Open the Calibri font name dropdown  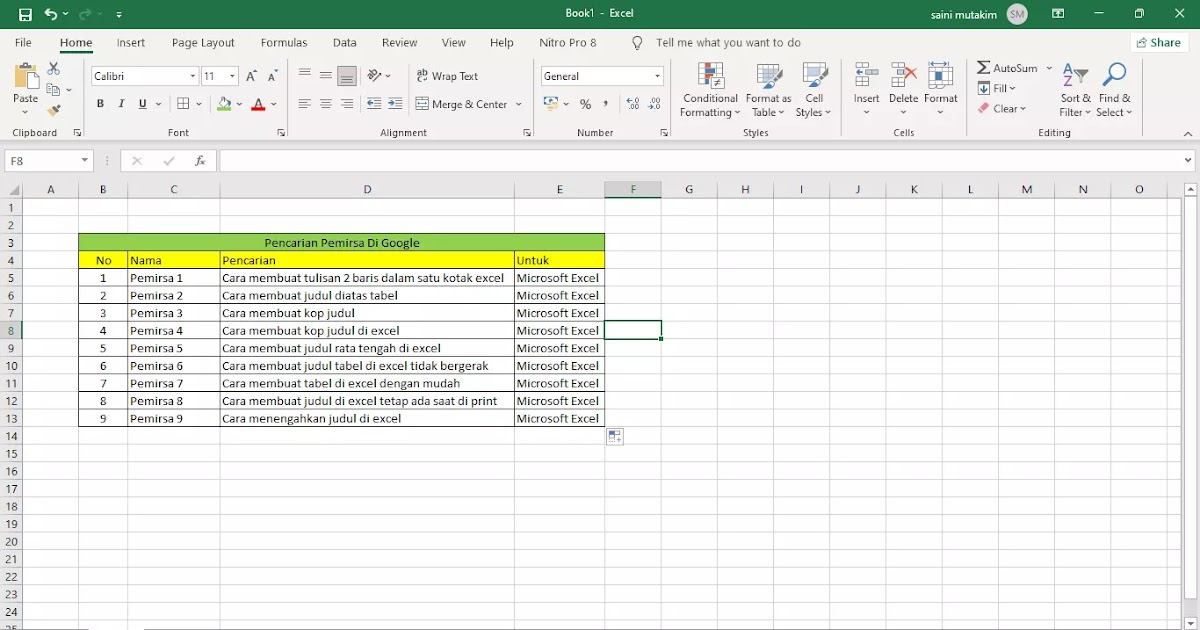point(193,76)
